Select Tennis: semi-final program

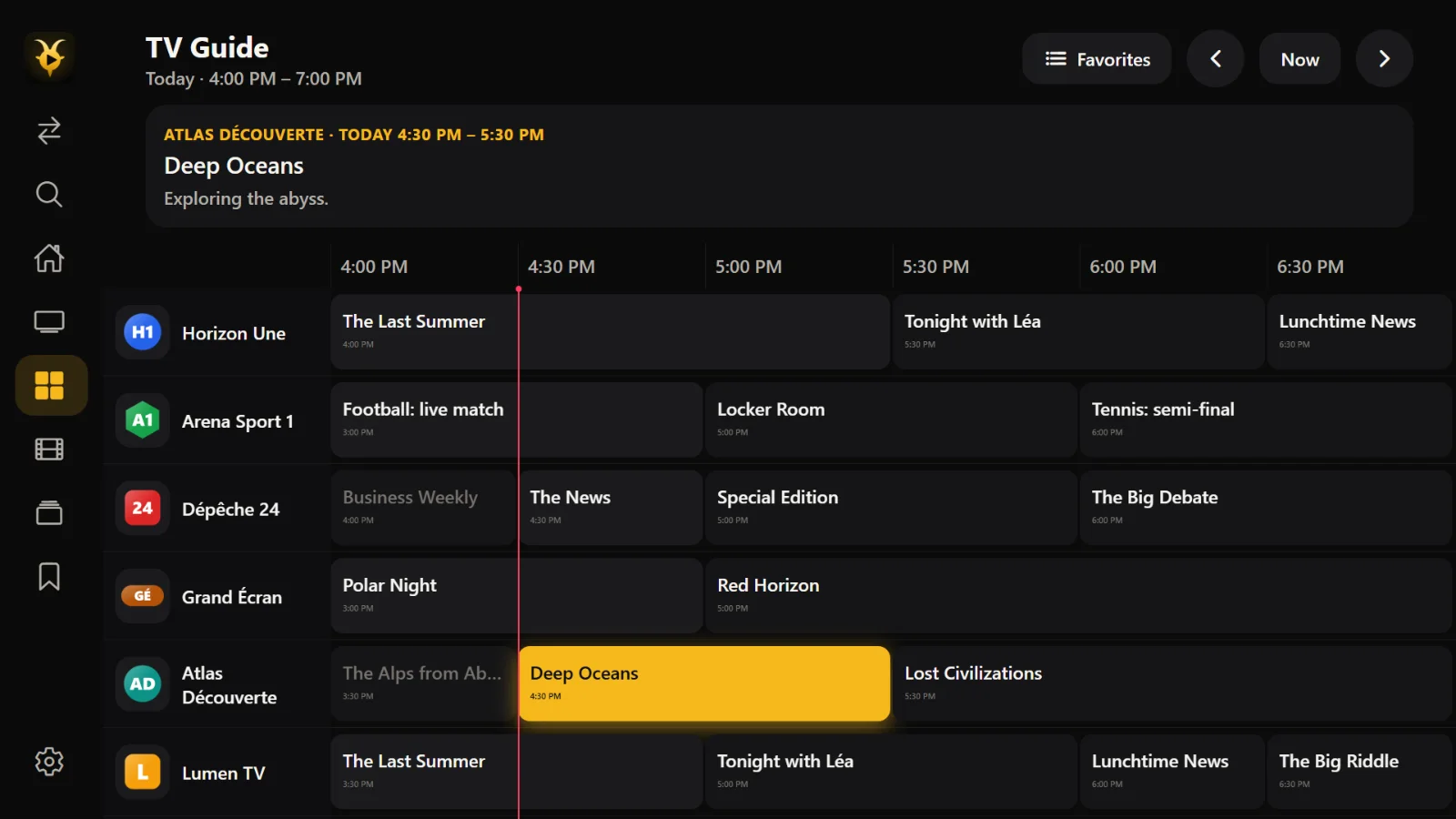(x=1267, y=420)
